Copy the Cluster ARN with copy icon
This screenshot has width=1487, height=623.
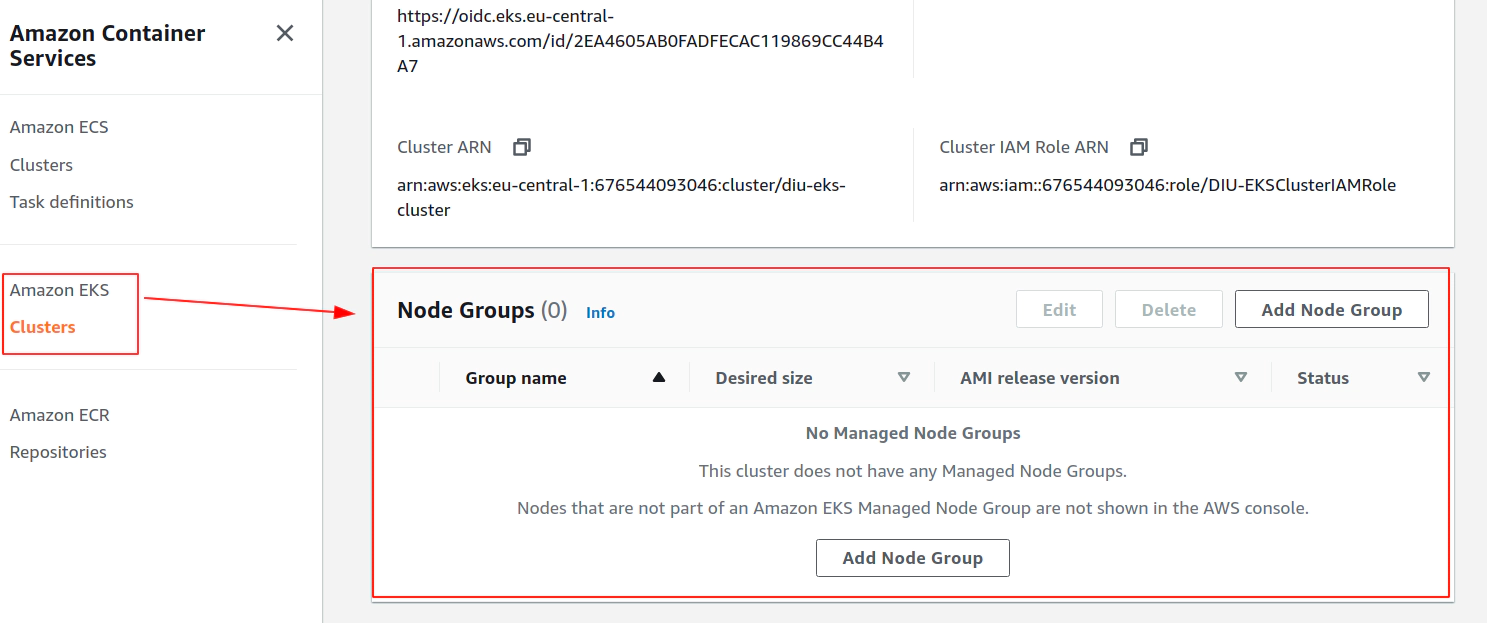click(x=522, y=147)
